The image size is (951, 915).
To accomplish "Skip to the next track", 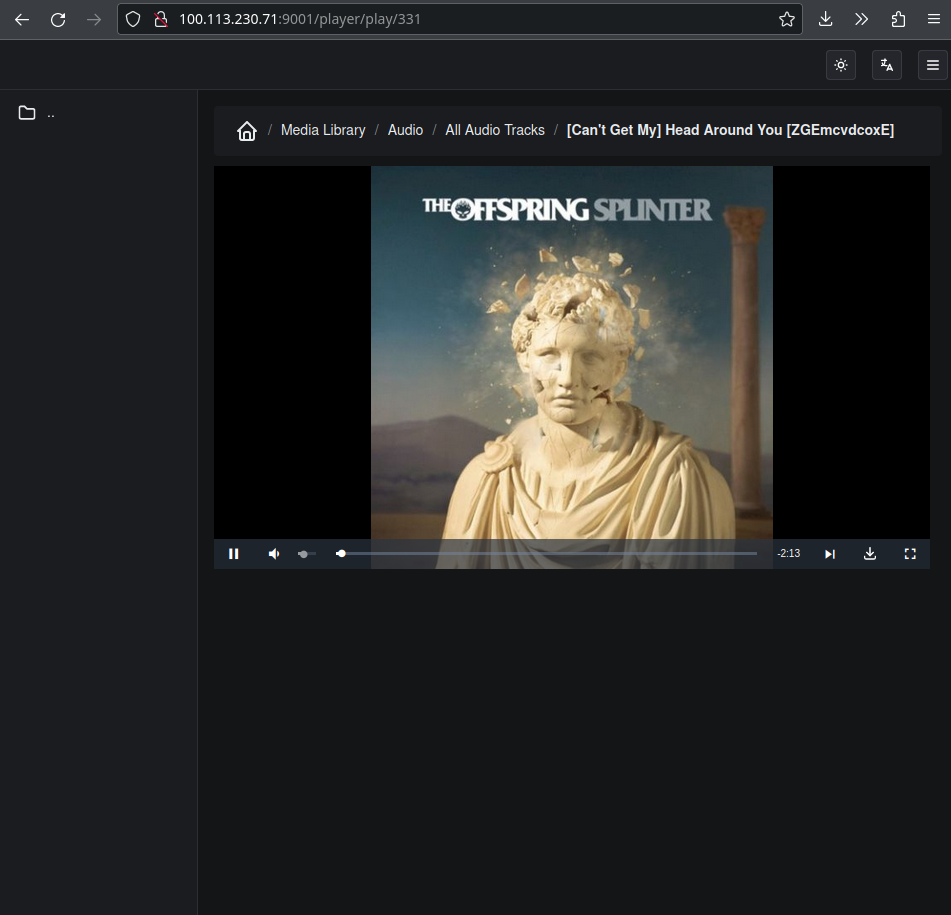I will [x=829, y=553].
